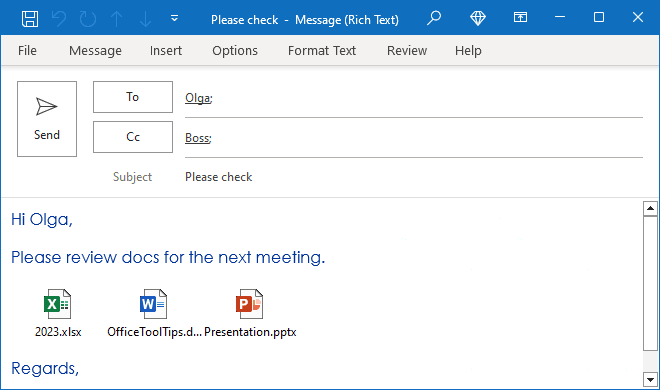Click the To button
This screenshot has width=660, height=390.
(x=133, y=97)
